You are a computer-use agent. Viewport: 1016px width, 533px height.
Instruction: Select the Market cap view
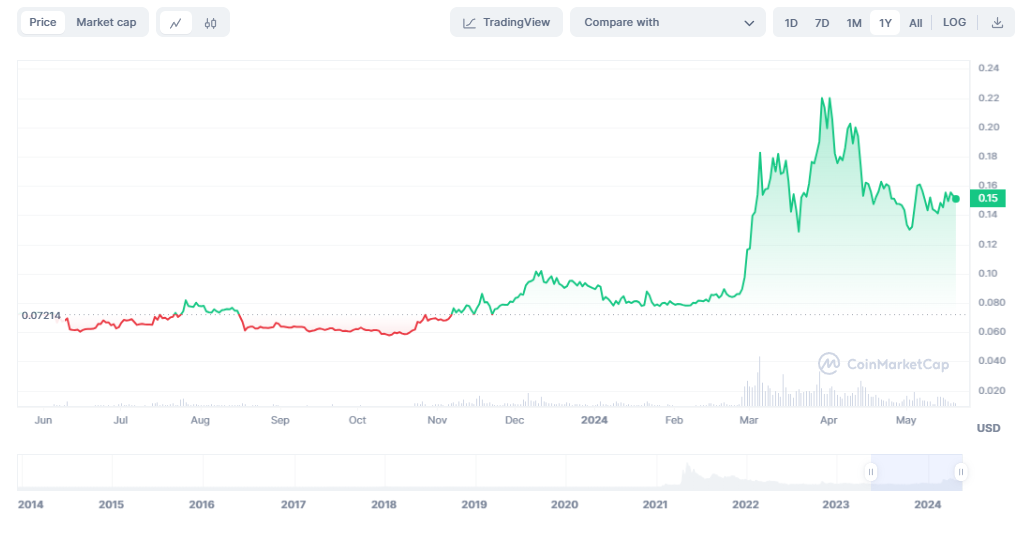point(106,22)
